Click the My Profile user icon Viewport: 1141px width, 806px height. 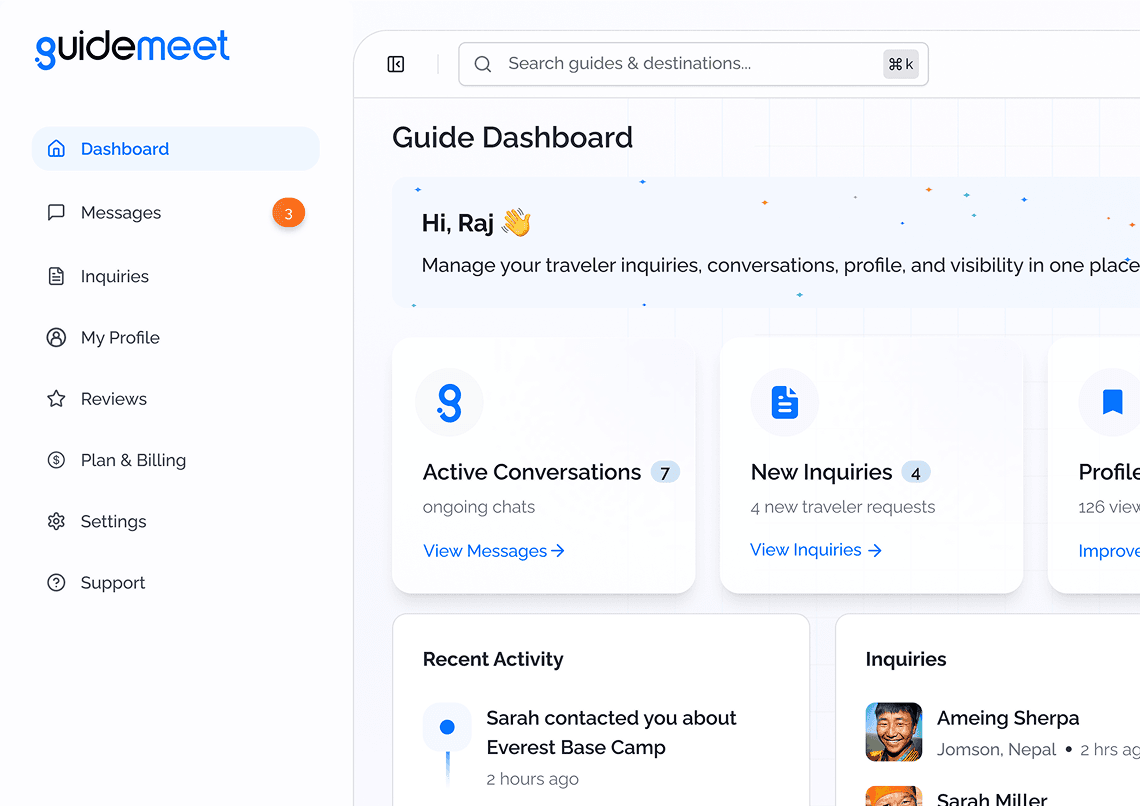point(56,338)
